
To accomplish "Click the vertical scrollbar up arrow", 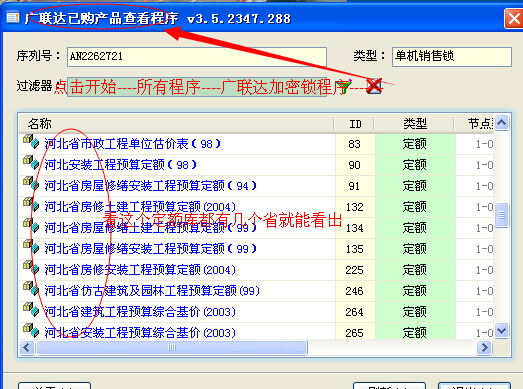I will coord(502,123).
